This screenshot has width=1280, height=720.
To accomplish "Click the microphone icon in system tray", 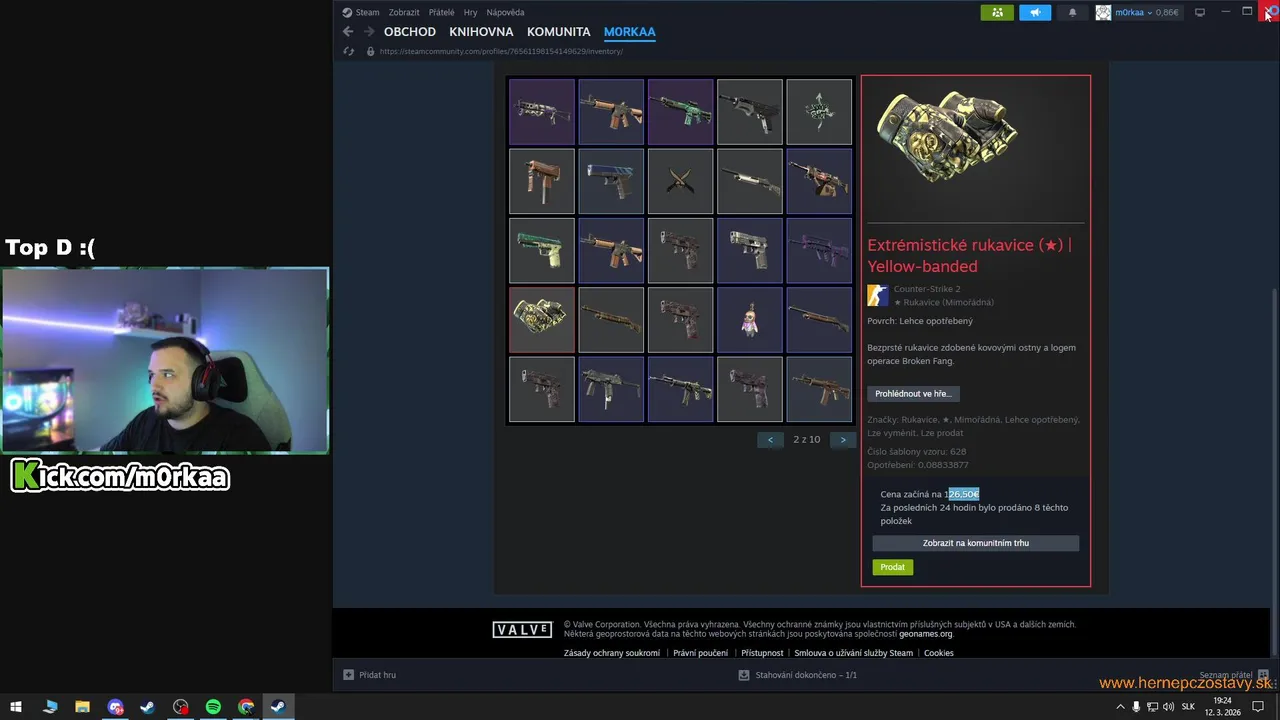I will (1136, 707).
